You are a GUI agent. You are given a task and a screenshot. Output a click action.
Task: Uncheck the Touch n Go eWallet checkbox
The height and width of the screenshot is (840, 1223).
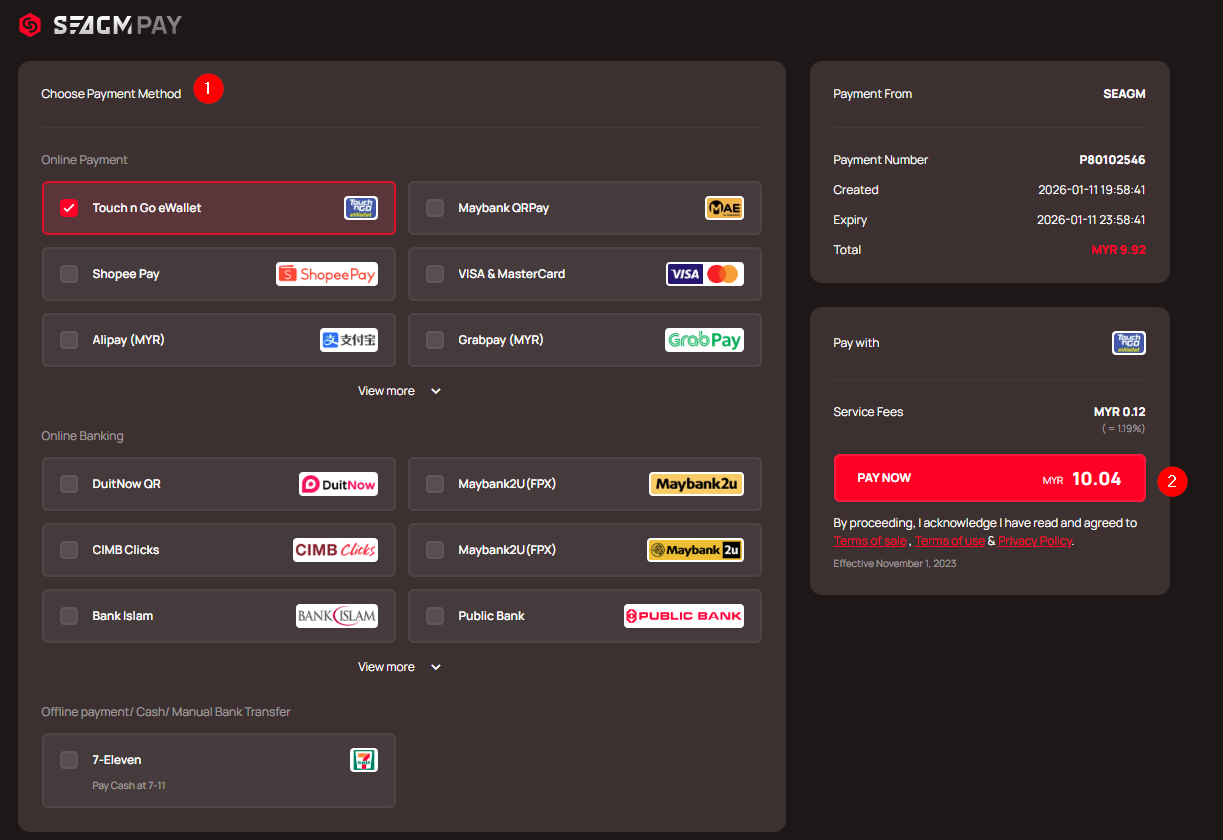[69, 208]
